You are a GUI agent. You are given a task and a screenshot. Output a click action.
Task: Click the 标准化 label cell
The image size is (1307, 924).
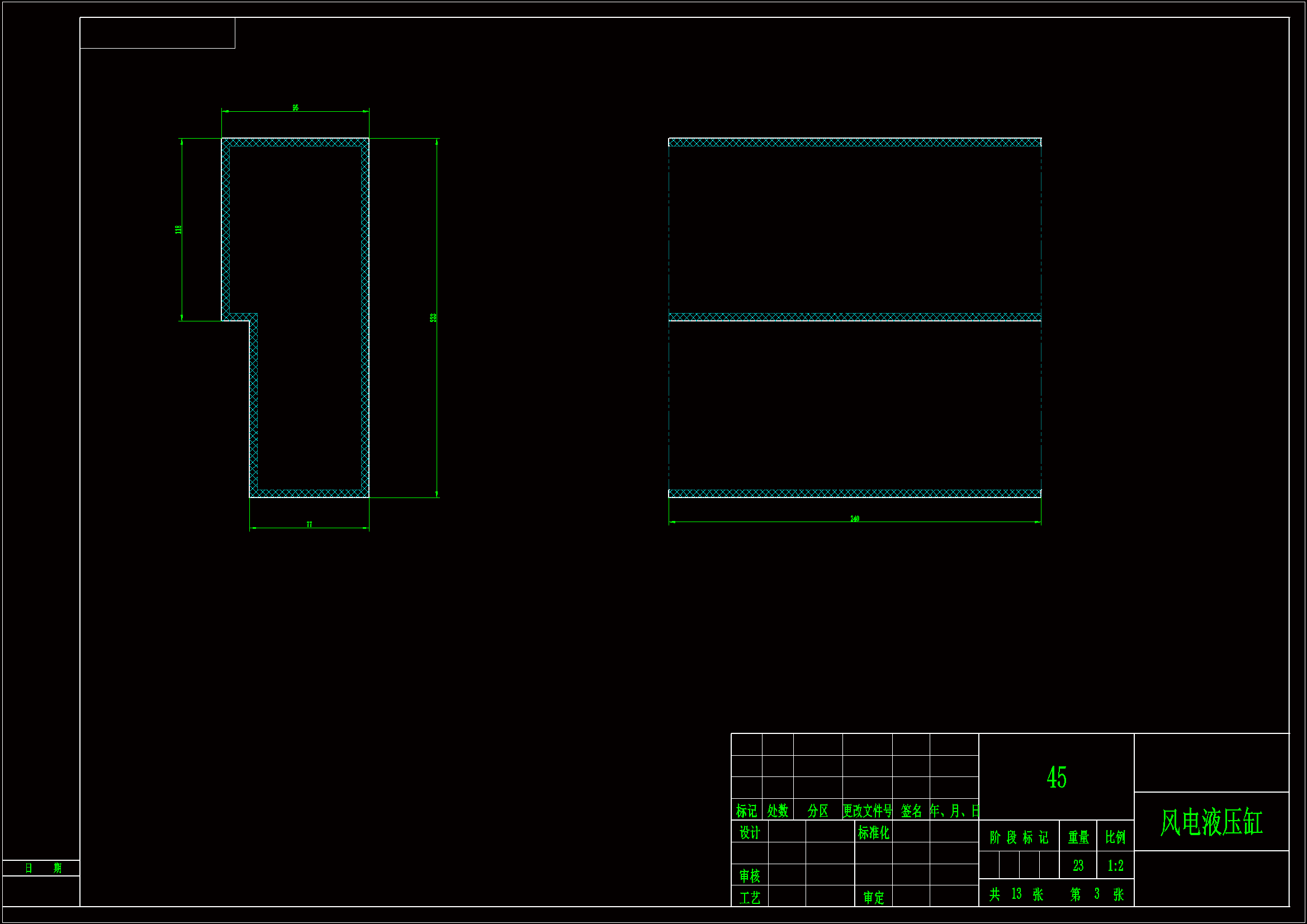873,832
